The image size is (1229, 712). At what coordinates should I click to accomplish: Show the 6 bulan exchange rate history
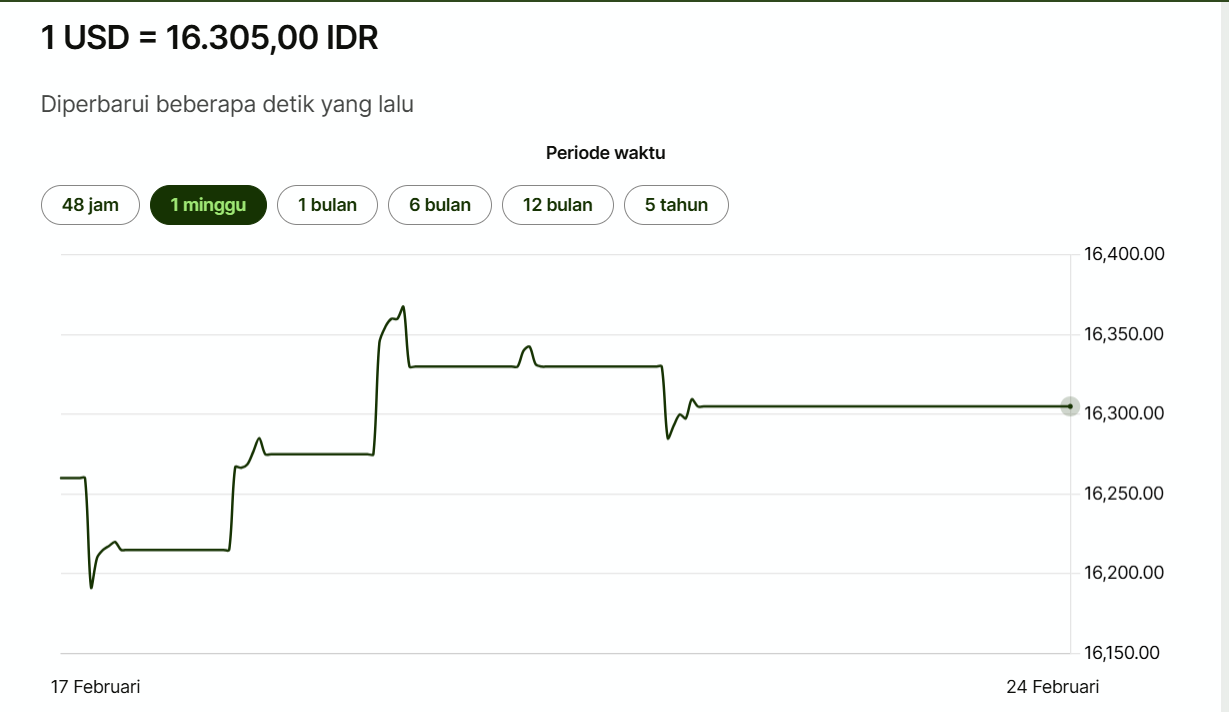tap(440, 205)
